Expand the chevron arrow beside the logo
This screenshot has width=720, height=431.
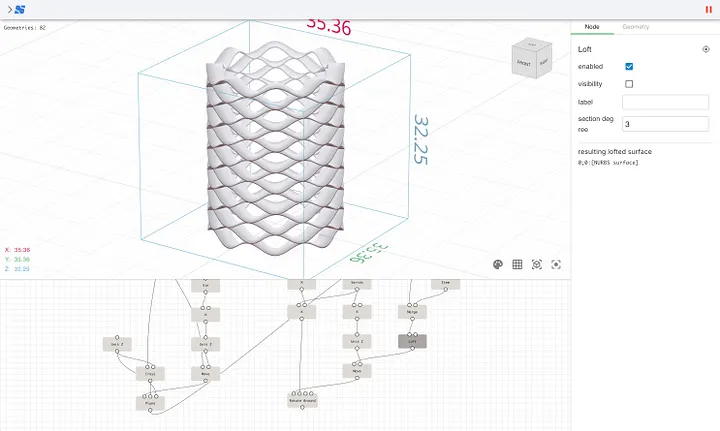pyautogui.click(x=10, y=9)
